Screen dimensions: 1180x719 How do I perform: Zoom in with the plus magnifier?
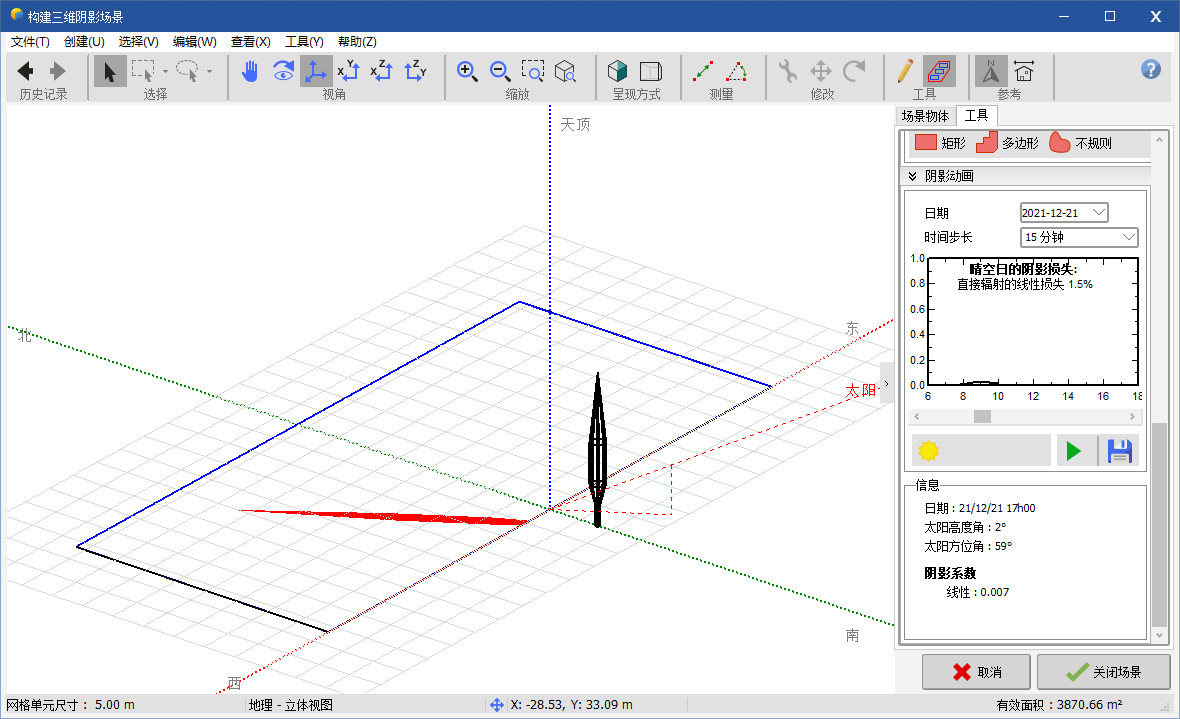[x=467, y=72]
